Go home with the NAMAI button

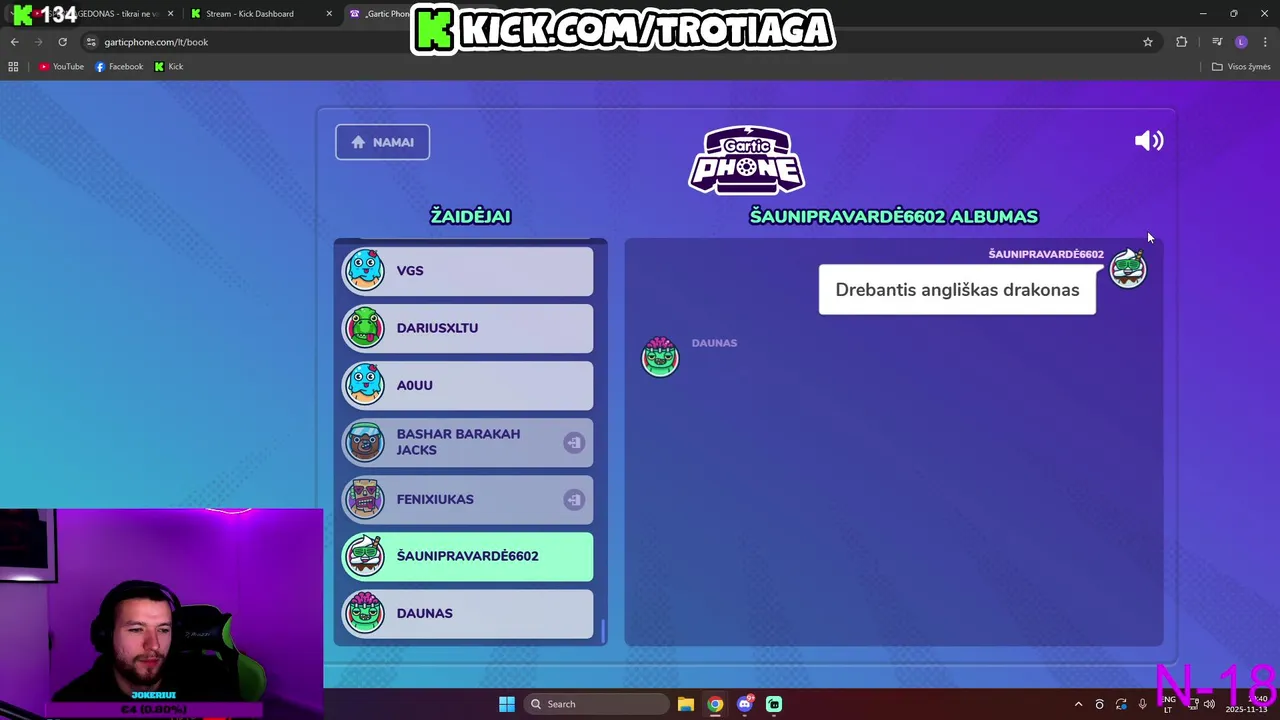(x=382, y=142)
